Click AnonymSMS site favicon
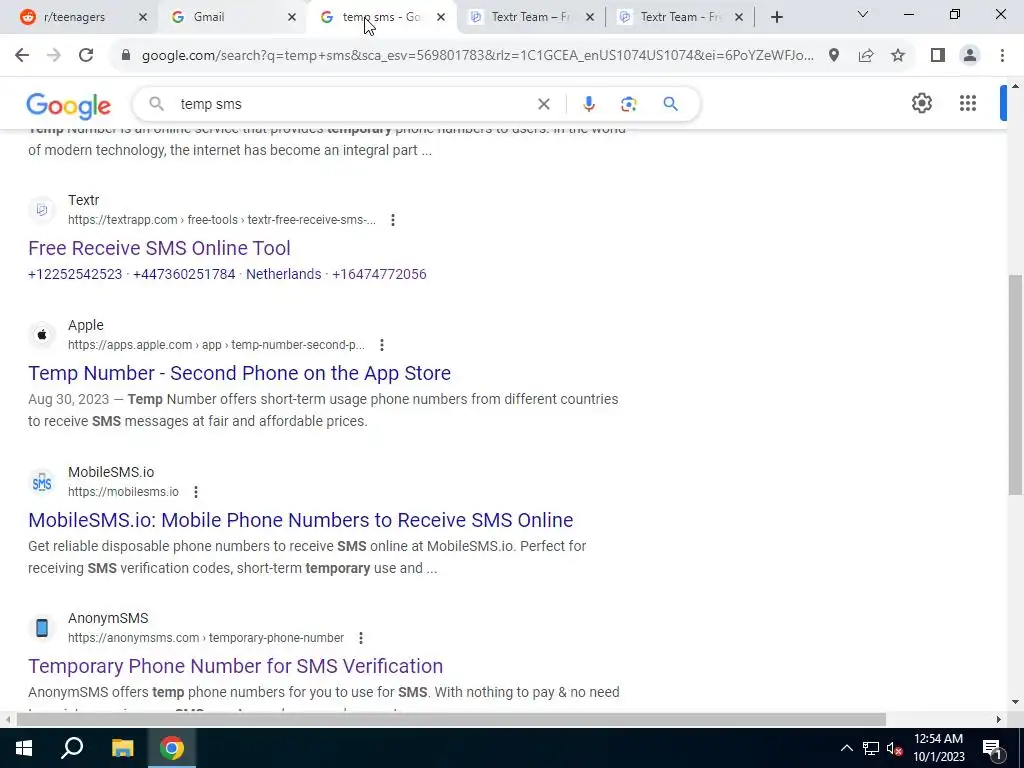 click(42, 628)
